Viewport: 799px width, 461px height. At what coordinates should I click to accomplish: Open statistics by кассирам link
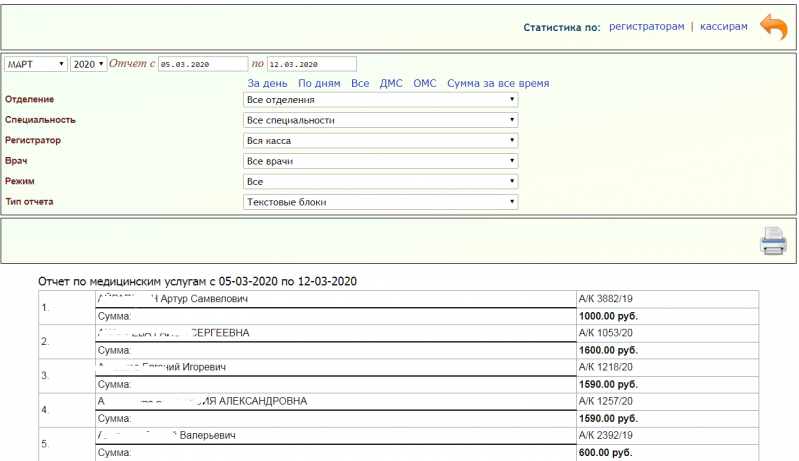coord(723,27)
